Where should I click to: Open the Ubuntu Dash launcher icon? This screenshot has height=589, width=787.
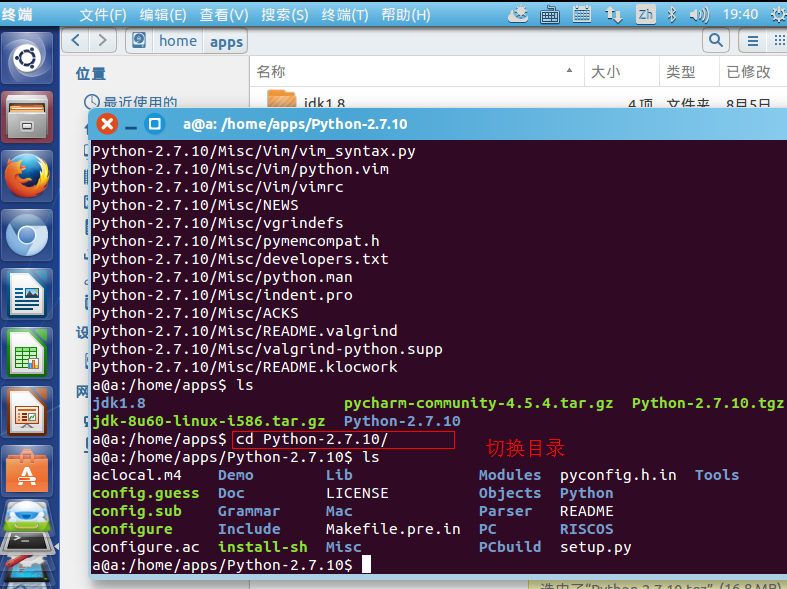27,58
